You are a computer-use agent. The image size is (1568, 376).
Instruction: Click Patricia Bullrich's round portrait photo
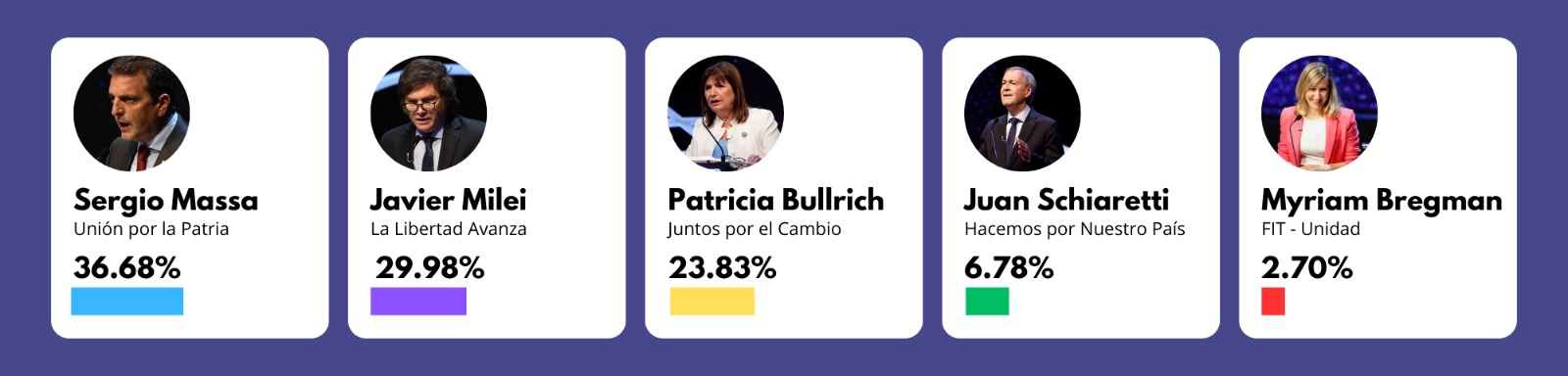(725, 114)
